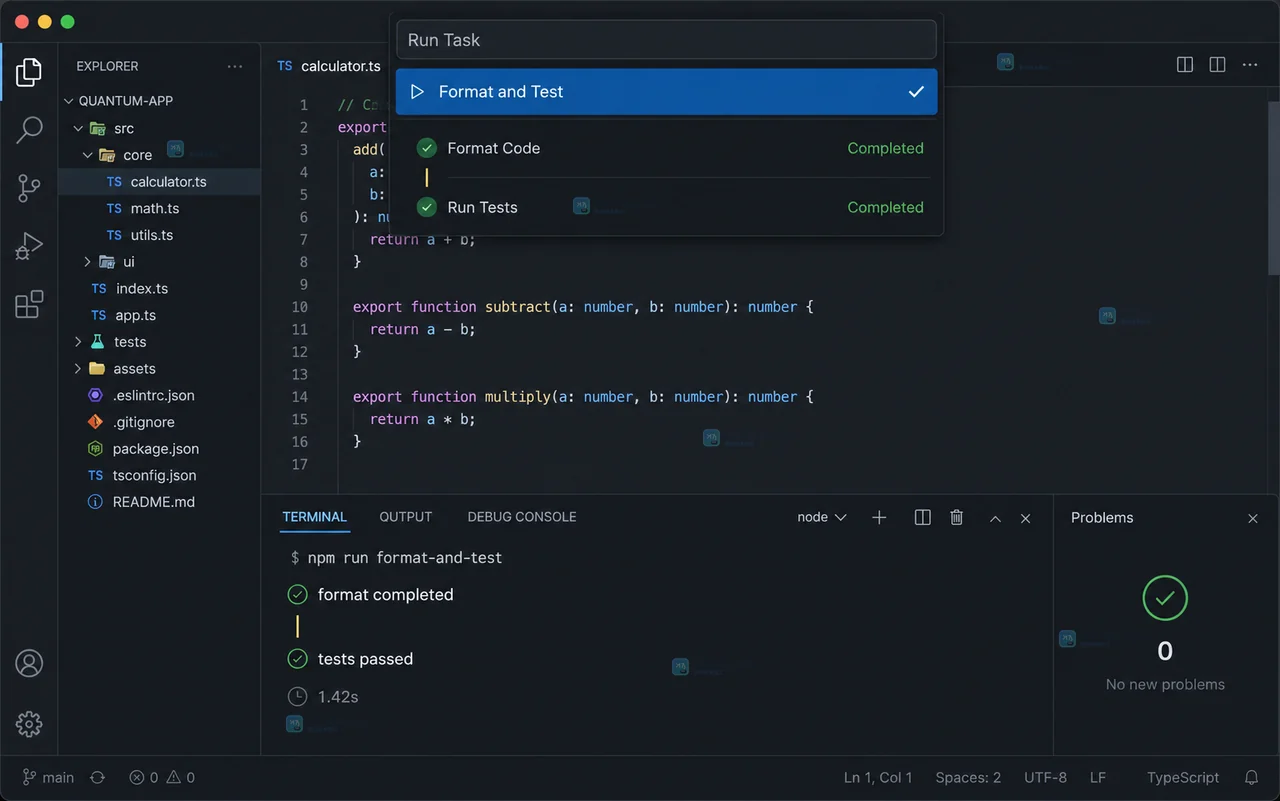This screenshot has height=801, width=1280.
Task: Click errors and warnings count in status bar
Action: pos(162,777)
